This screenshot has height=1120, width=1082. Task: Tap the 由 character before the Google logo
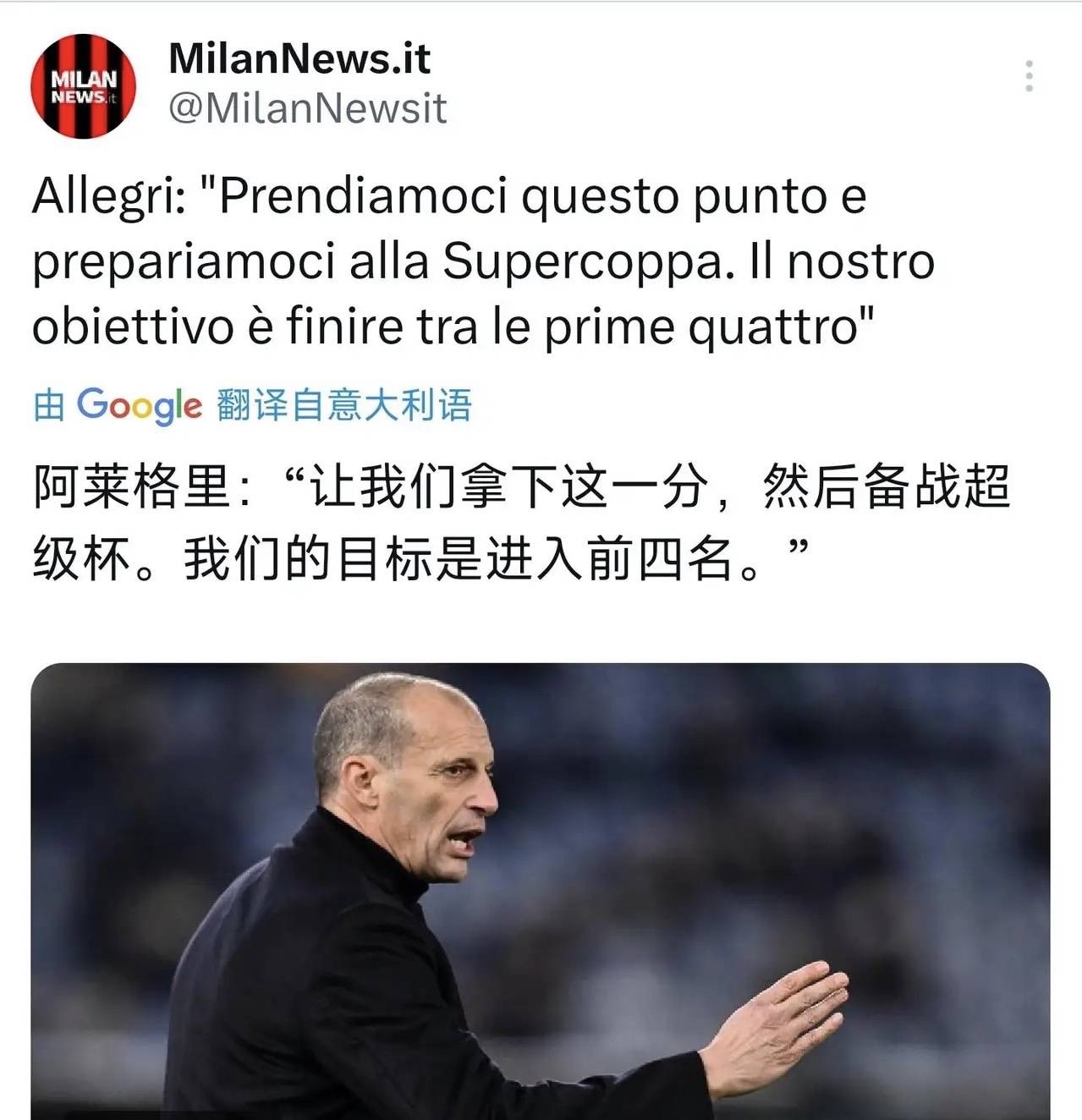(49, 405)
